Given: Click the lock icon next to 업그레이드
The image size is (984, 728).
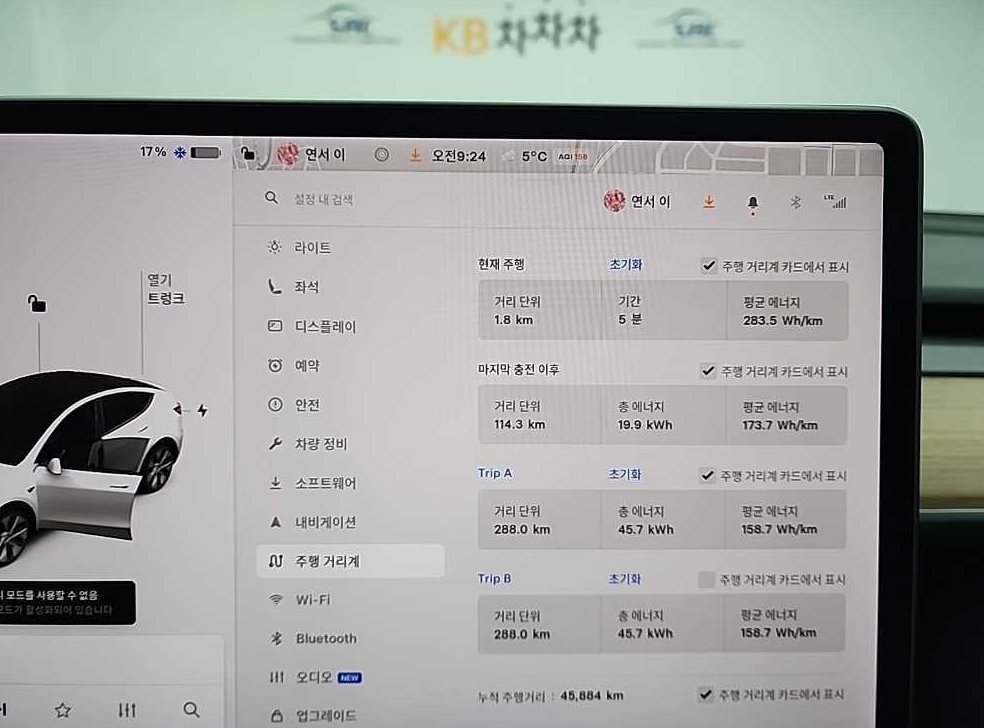Looking at the screenshot, I should [x=277, y=715].
